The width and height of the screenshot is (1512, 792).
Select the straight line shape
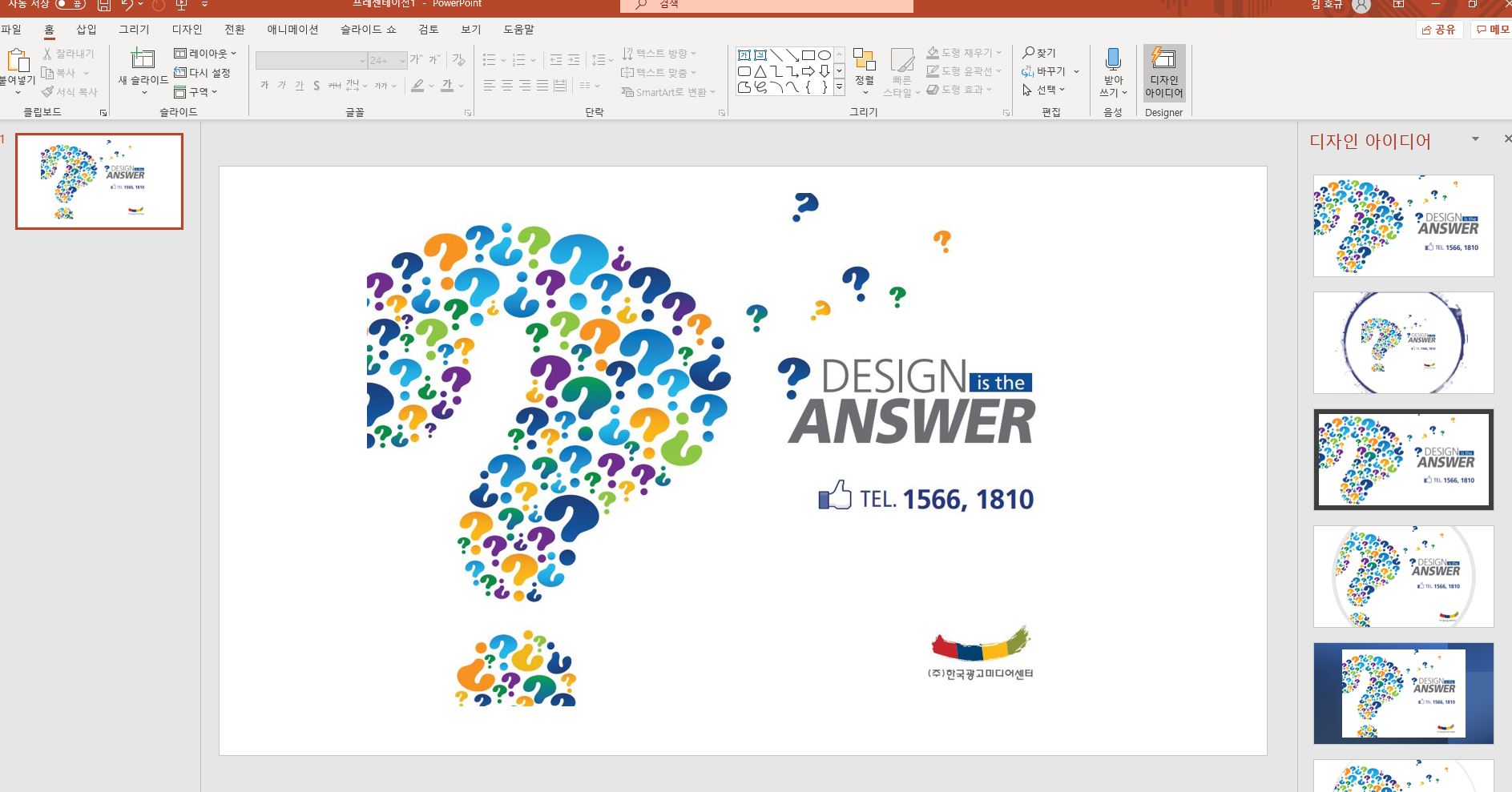[776, 55]
